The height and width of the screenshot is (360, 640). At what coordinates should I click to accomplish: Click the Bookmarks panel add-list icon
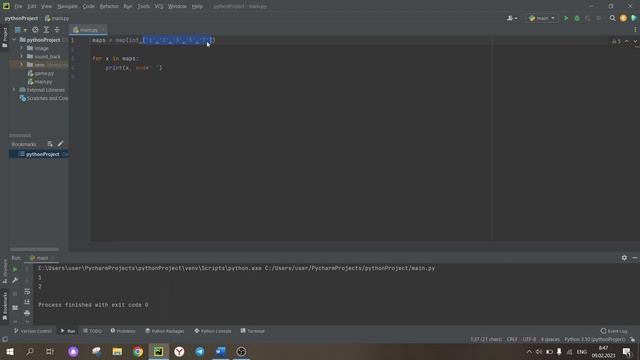50,144
